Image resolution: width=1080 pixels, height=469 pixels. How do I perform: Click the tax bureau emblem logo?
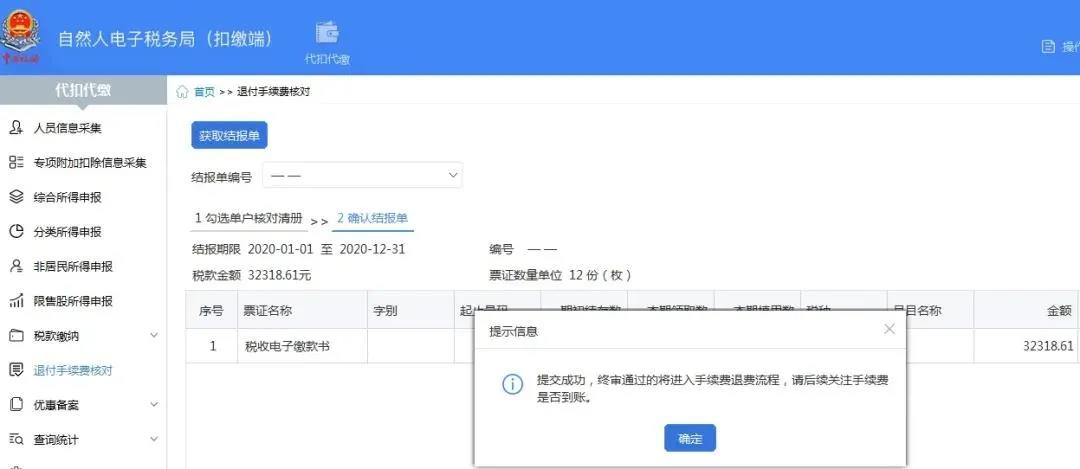[x=21, y=38]
